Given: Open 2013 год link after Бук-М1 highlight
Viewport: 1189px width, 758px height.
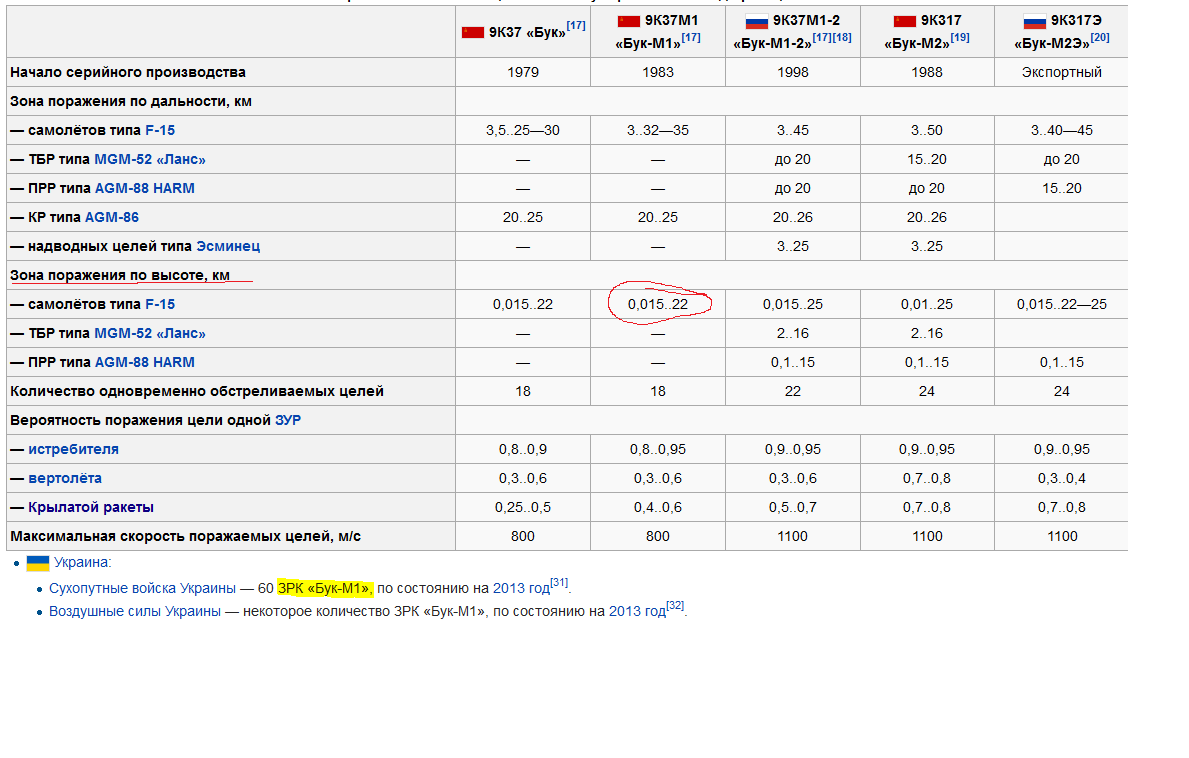Looking at the screenshot, I should [521, 588].
